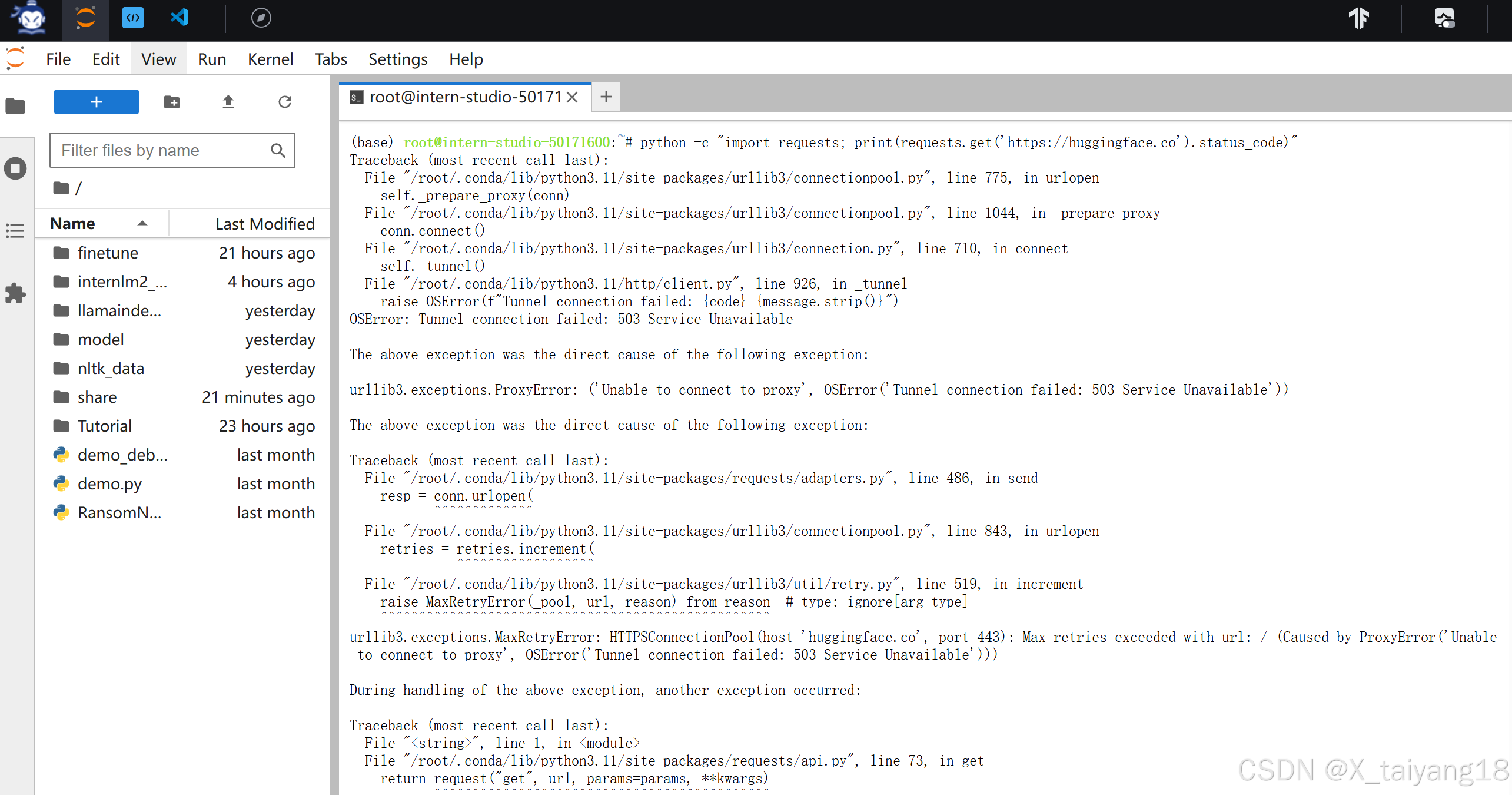Click the blue New Launcher button
This screenshot has width=1512, height=795.
pyautogui.click(x=97, y=102)
